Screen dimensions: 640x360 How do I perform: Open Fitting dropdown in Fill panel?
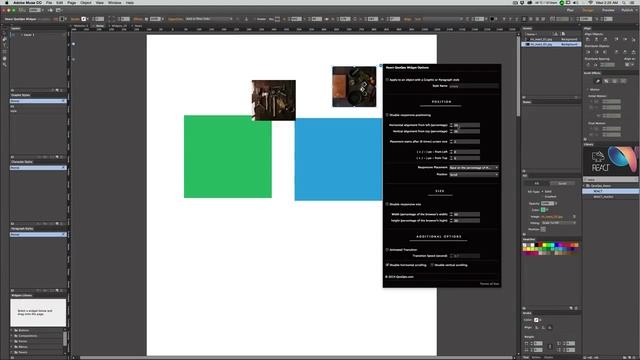559,223
